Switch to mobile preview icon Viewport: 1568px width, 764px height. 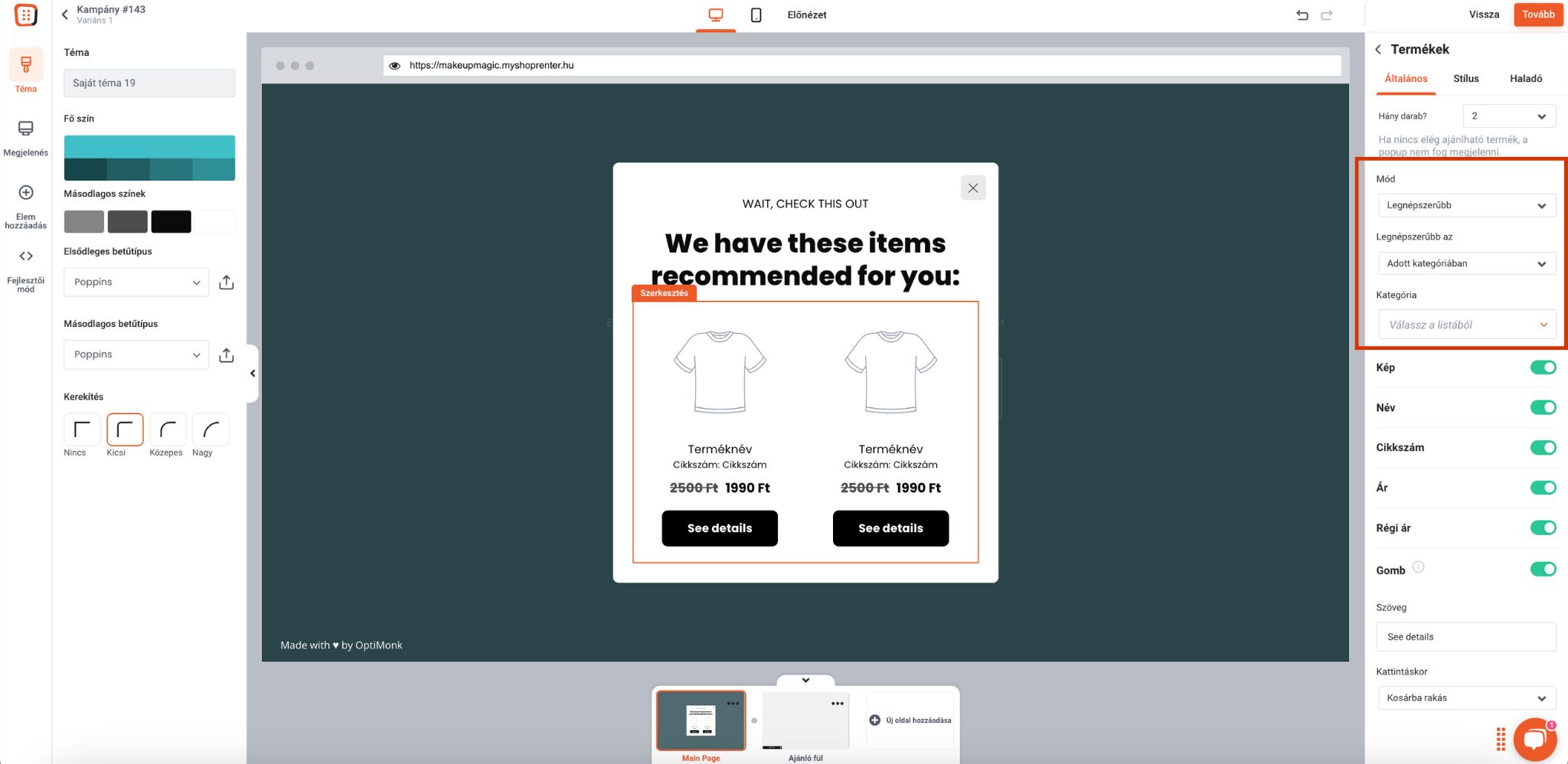(756, 15)
